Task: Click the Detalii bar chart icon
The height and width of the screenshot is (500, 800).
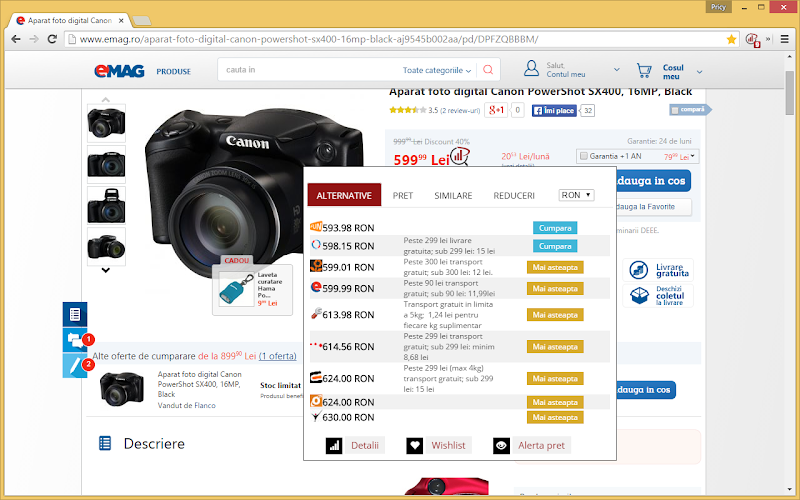Action: pos(334,445)
